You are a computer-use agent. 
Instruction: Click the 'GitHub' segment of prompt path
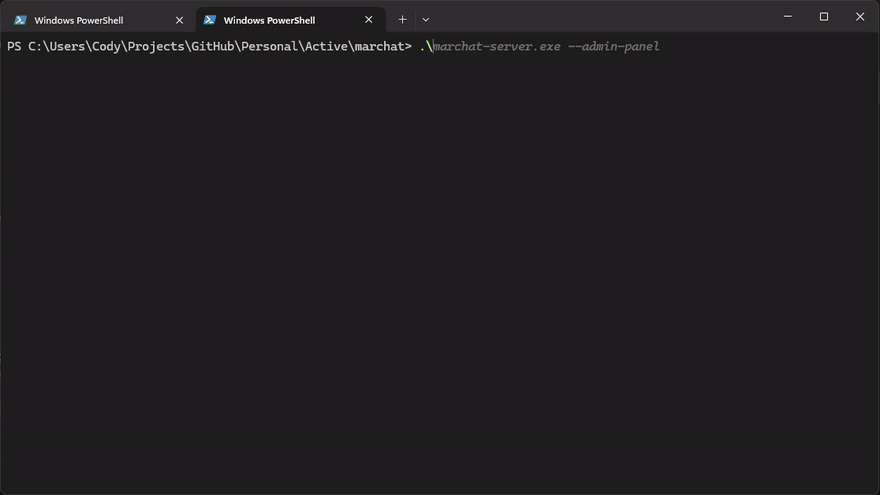[x=213, y=47]
